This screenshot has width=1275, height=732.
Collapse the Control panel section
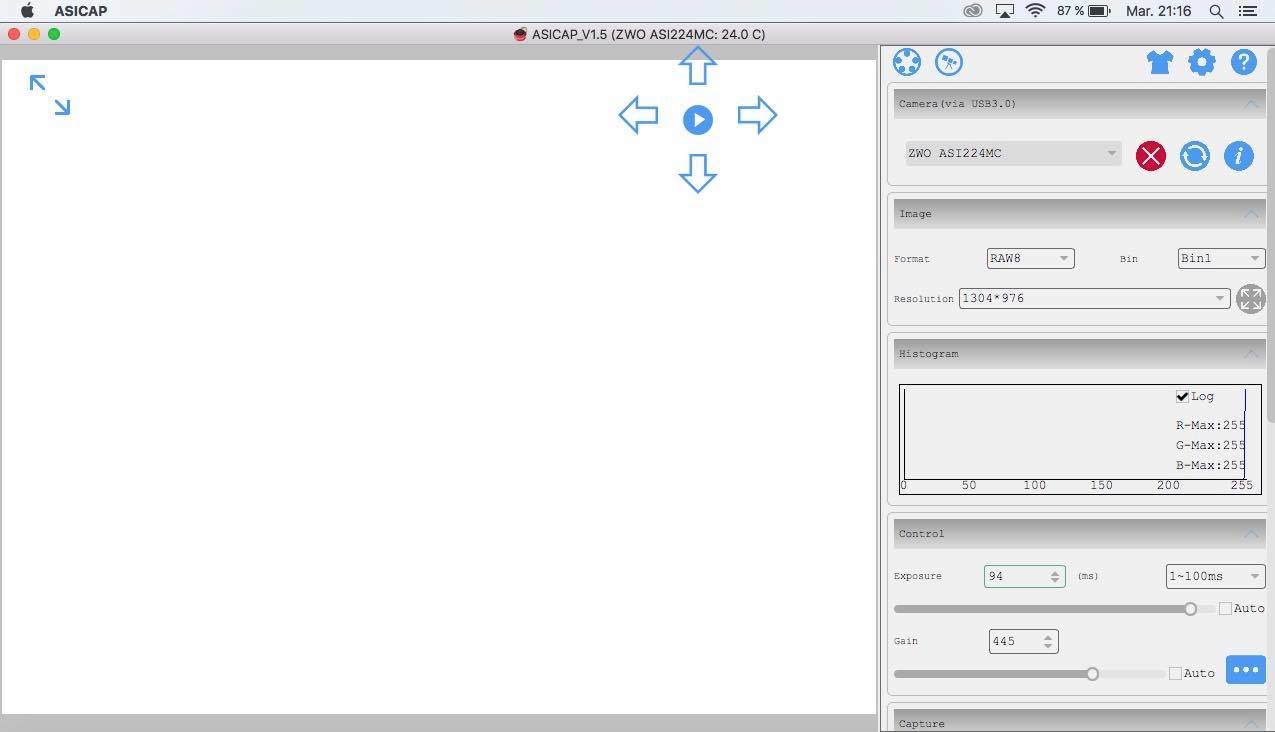point(1251,534)
